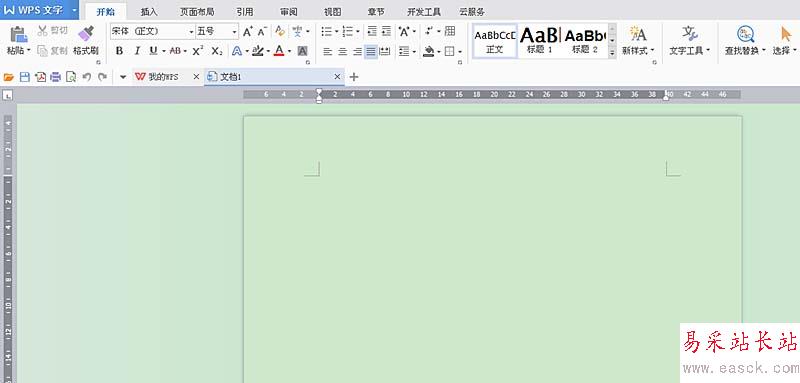Screen dimensions: 800x383
Task: Add a new document tab with plus
Action: pos(354,77)
